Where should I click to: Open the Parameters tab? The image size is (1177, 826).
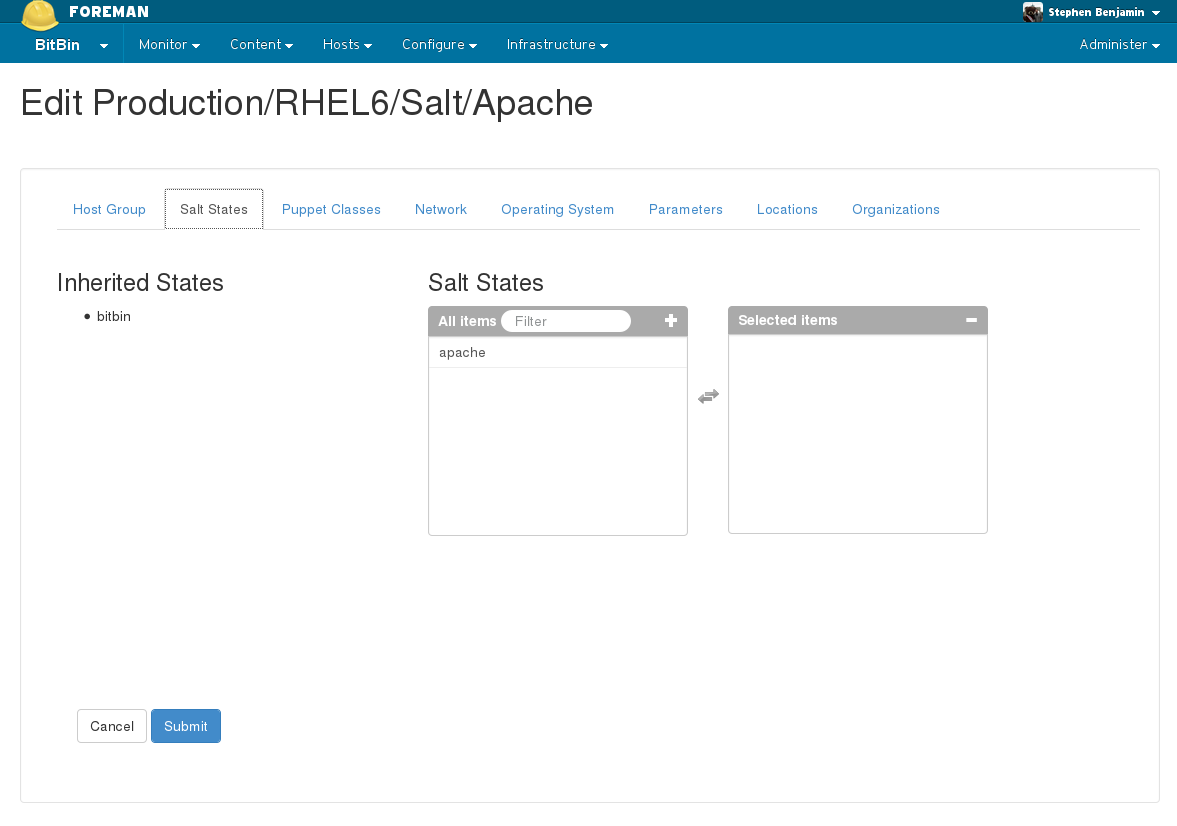click(x=685, y=210)
